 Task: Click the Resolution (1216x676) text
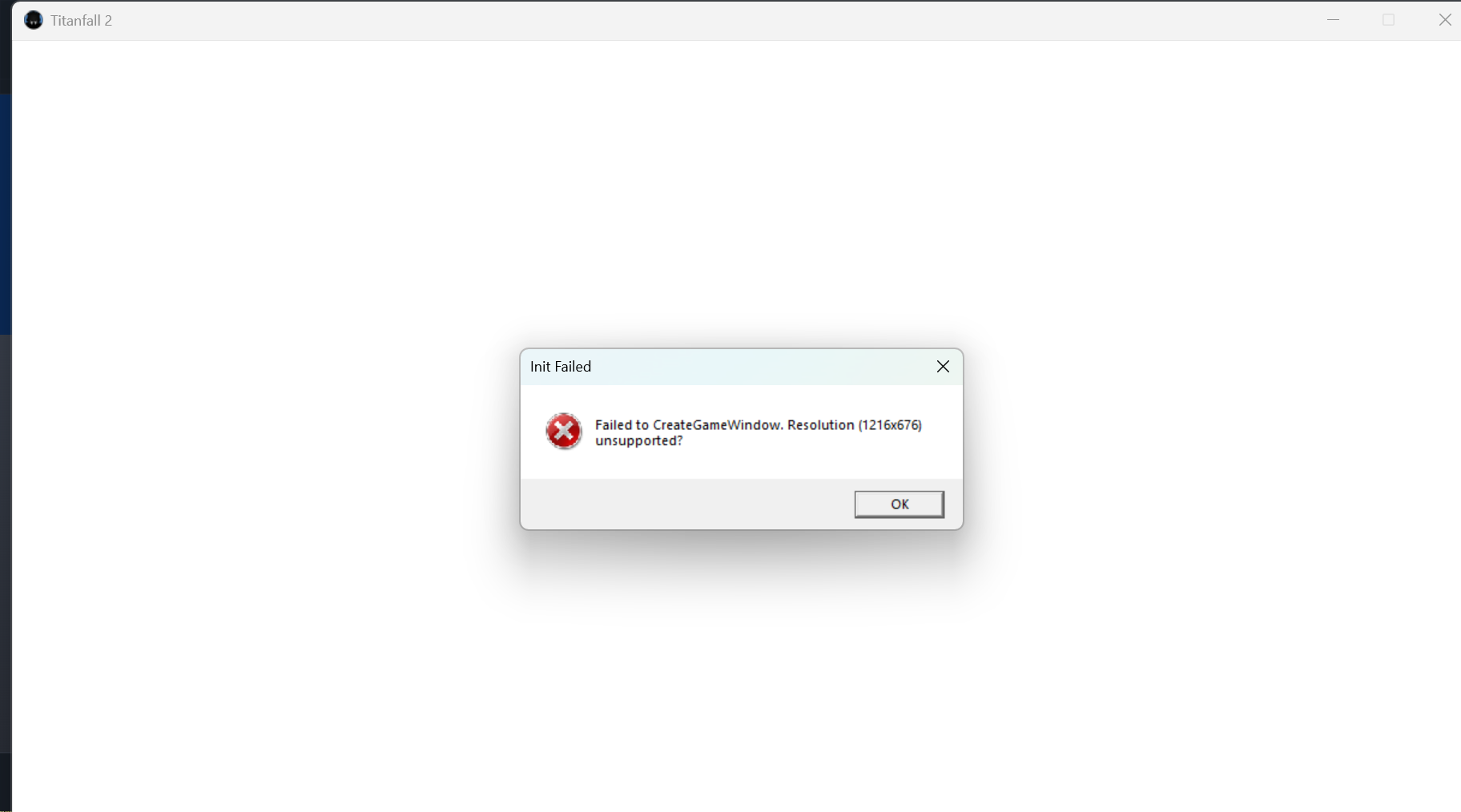pyautogui.click(x=855, y=425)
